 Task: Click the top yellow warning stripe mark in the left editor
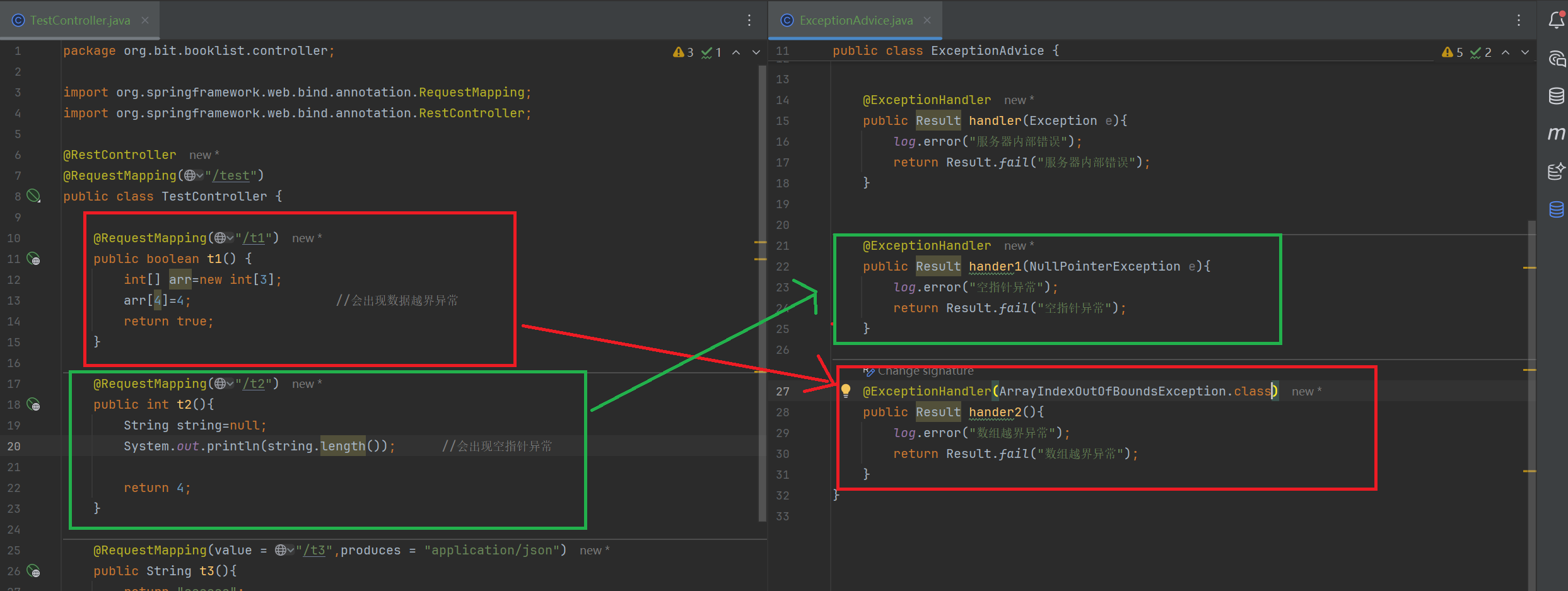[760, 242]
